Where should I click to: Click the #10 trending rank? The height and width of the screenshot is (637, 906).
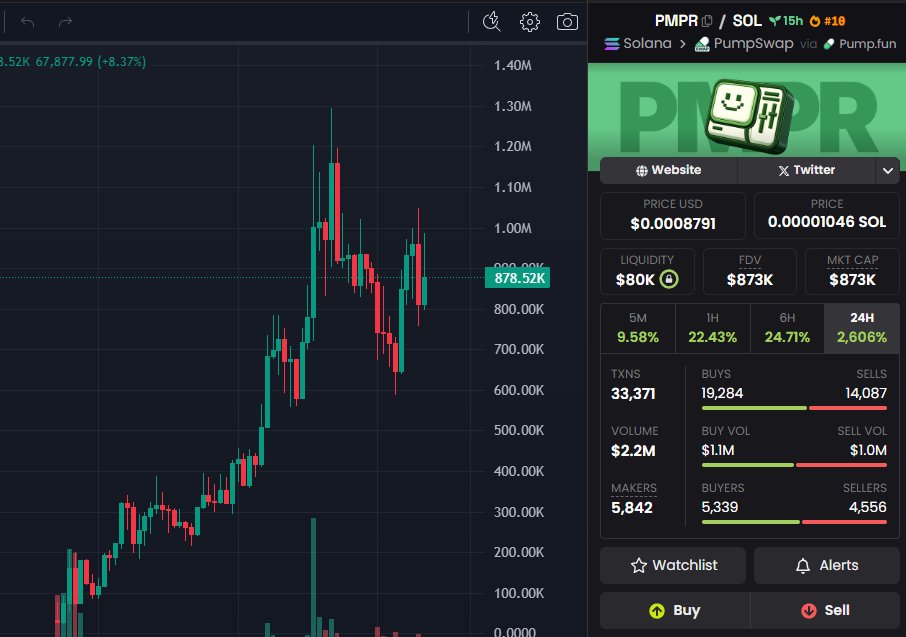click(834, 21)
